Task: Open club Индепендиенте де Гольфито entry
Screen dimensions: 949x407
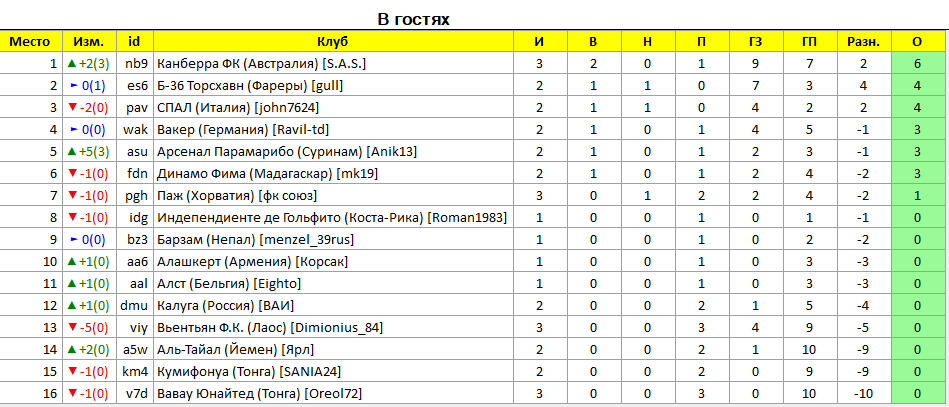Action: [x=332, y=218]
